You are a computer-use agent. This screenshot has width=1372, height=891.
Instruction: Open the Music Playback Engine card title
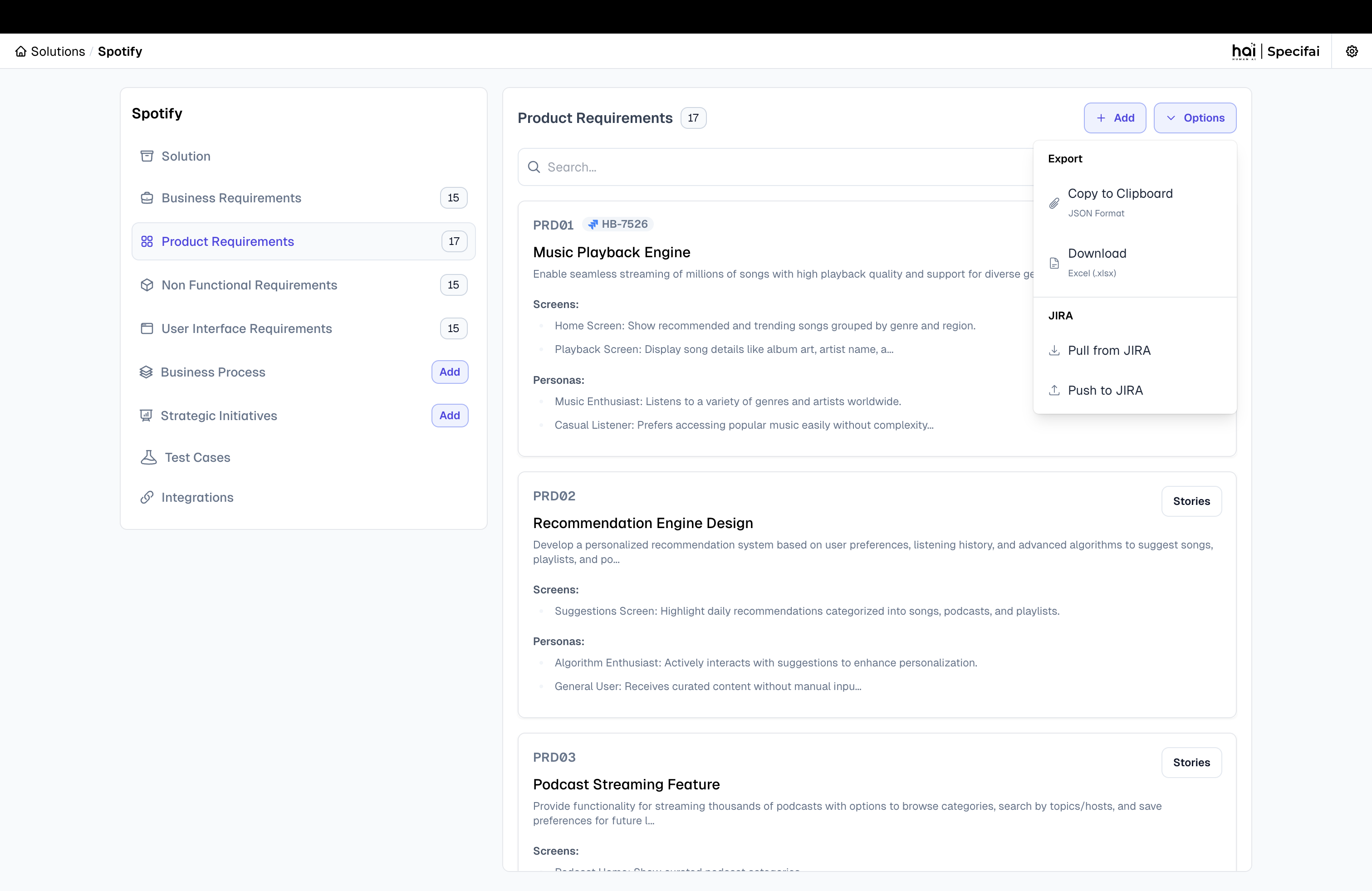click(612, 252)
